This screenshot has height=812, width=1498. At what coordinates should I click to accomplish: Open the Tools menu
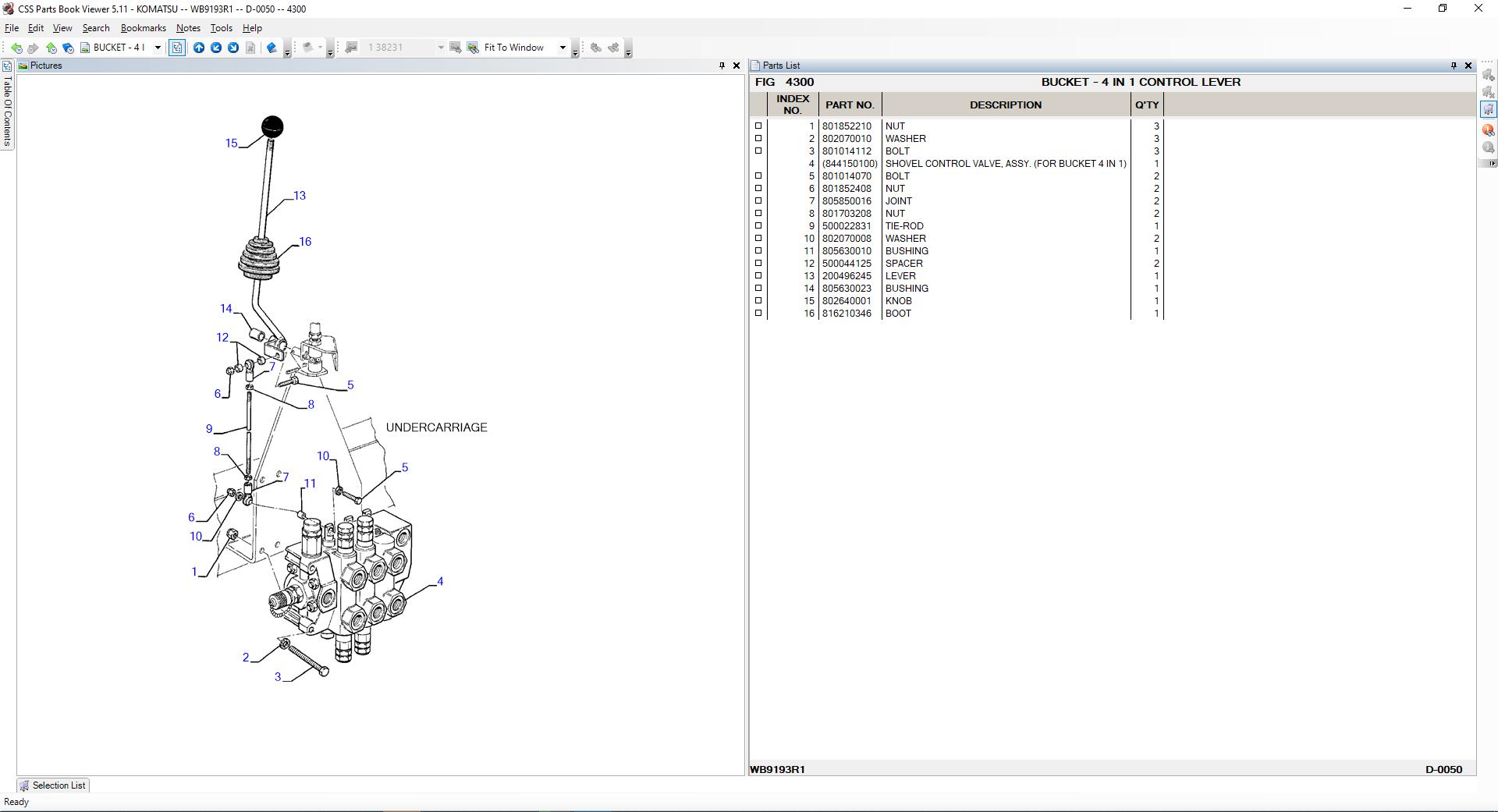point(221,28)
